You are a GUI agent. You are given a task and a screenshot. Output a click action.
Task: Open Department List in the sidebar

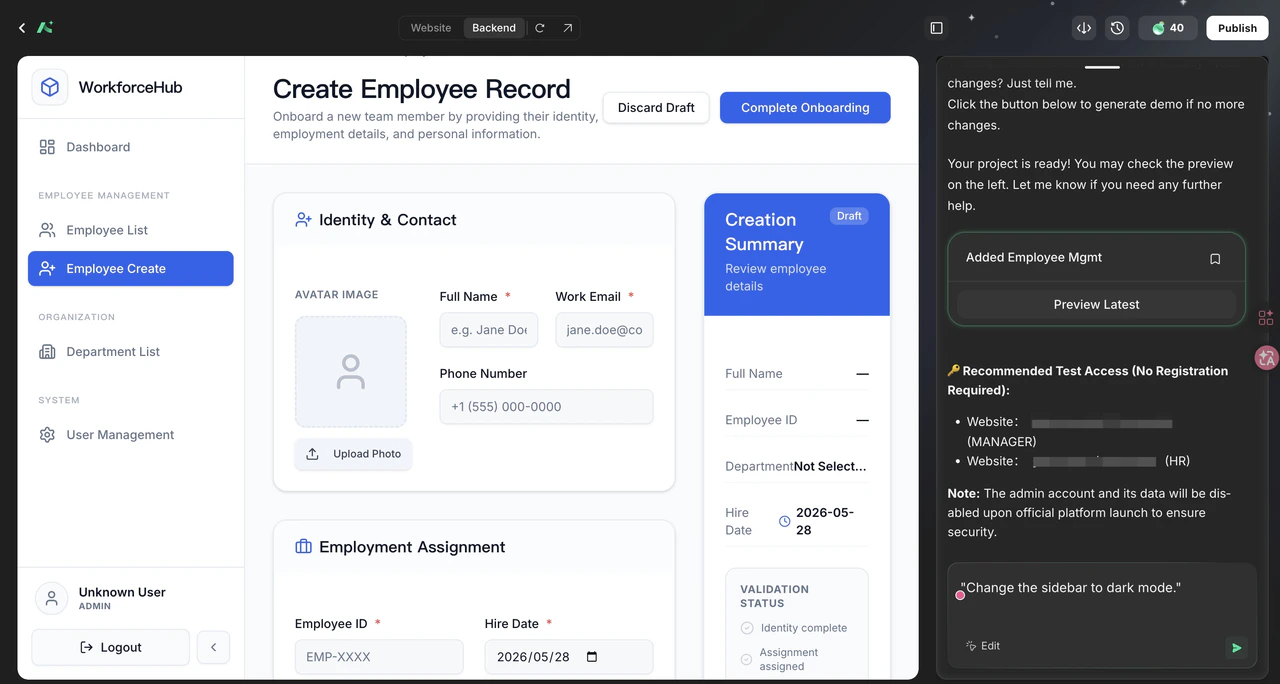131,351
